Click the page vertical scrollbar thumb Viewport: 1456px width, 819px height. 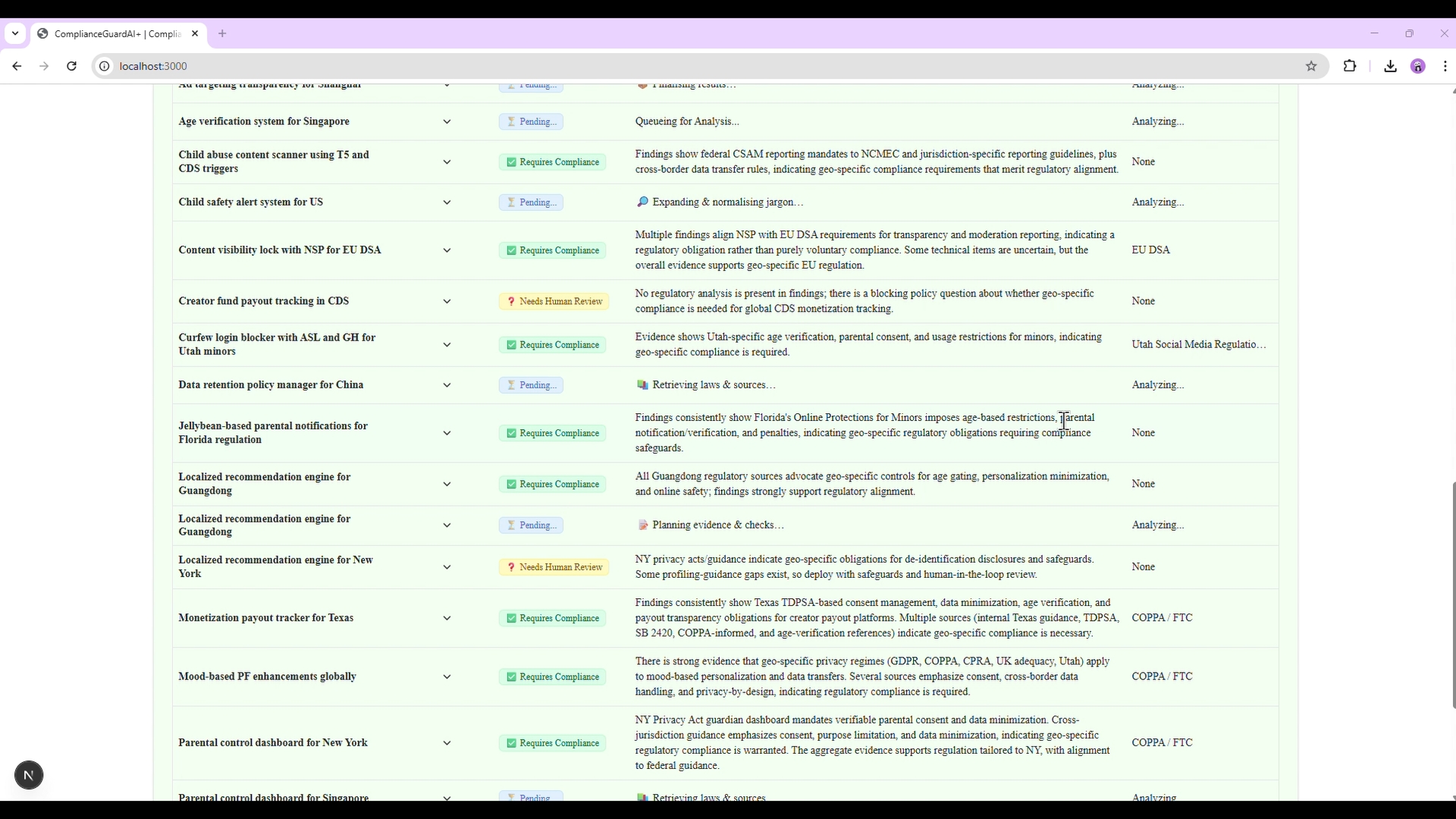point(1453,595)
